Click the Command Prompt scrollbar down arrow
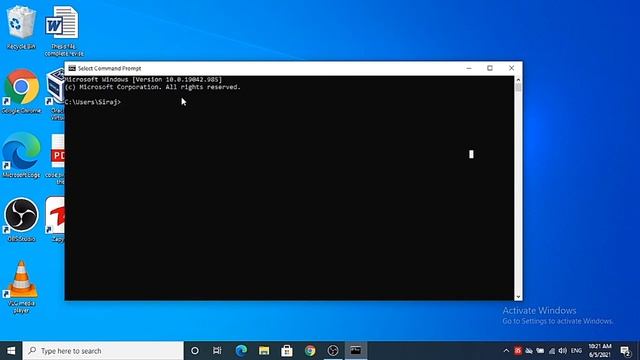This screenshot has width=640, height=360. [518, 297]
